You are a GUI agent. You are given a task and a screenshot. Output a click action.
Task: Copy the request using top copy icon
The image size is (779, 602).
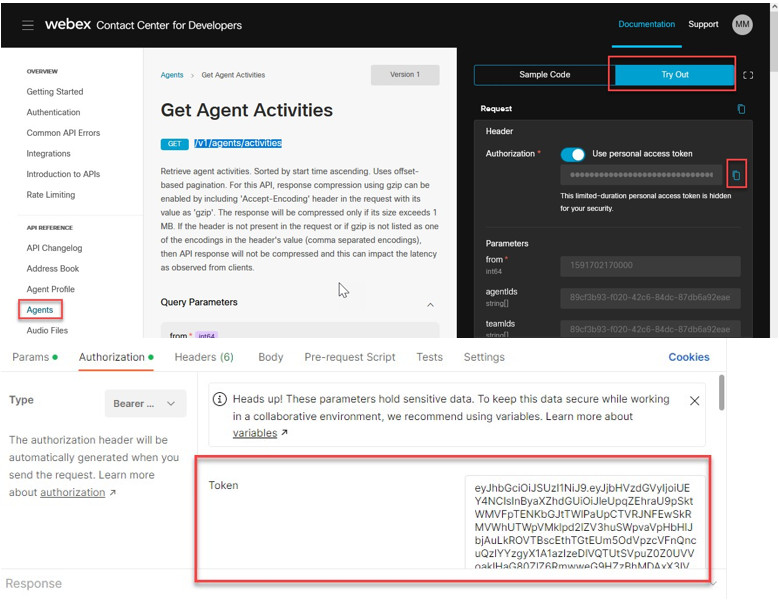[741, 109]
